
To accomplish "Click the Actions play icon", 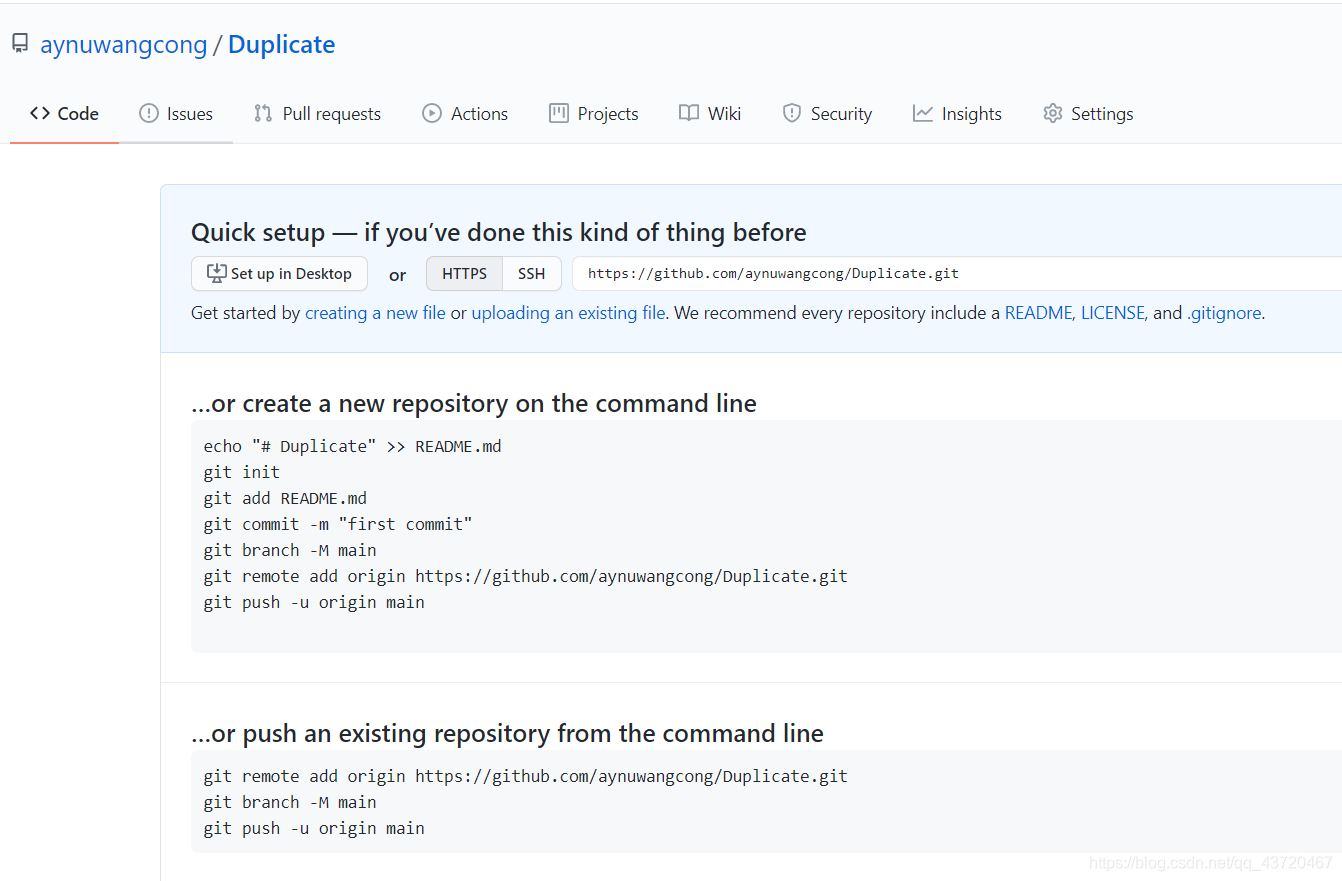I will pos(432,113).
